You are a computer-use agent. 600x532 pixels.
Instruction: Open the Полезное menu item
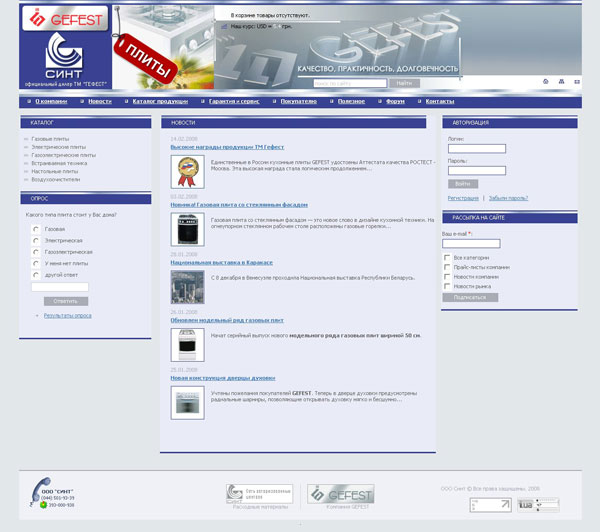click(x=351, y=101)
